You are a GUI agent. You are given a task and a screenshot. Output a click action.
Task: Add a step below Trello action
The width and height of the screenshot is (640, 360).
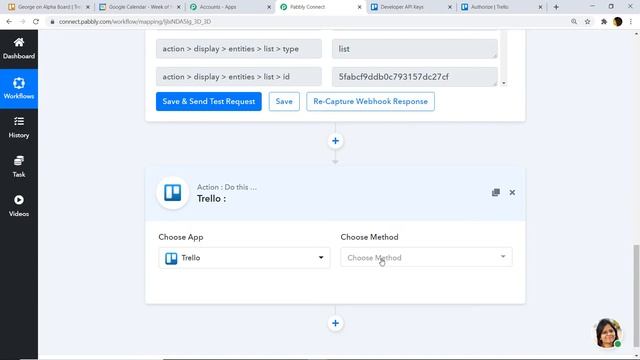[335, 323]
